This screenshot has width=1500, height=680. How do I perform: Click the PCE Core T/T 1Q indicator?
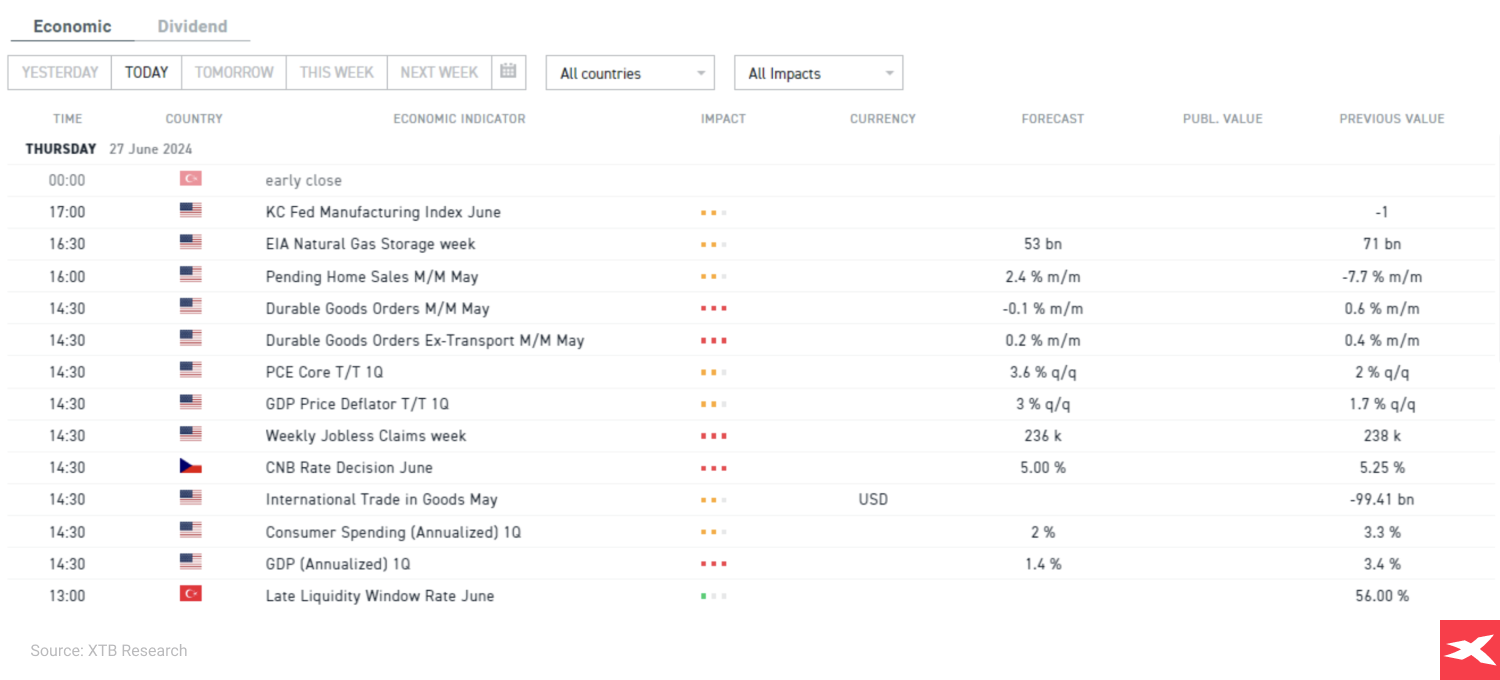point(324,372)
